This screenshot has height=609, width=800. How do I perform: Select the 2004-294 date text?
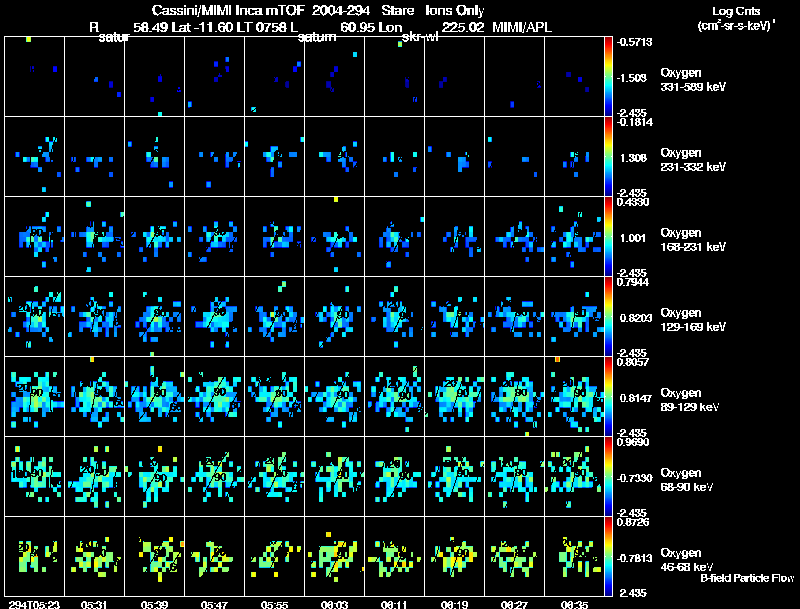(341, 11)
